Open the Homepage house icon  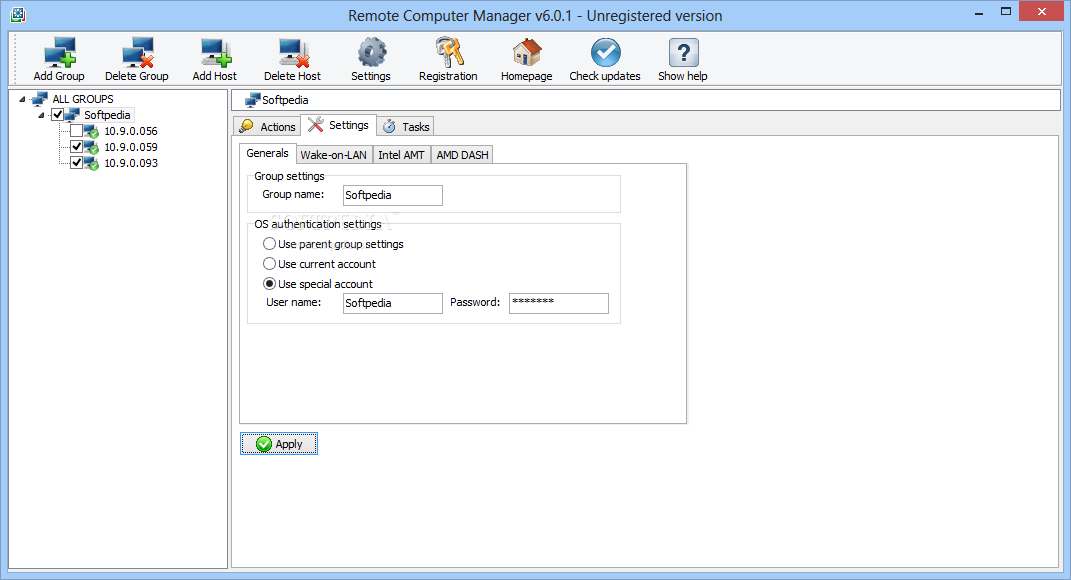527,53
